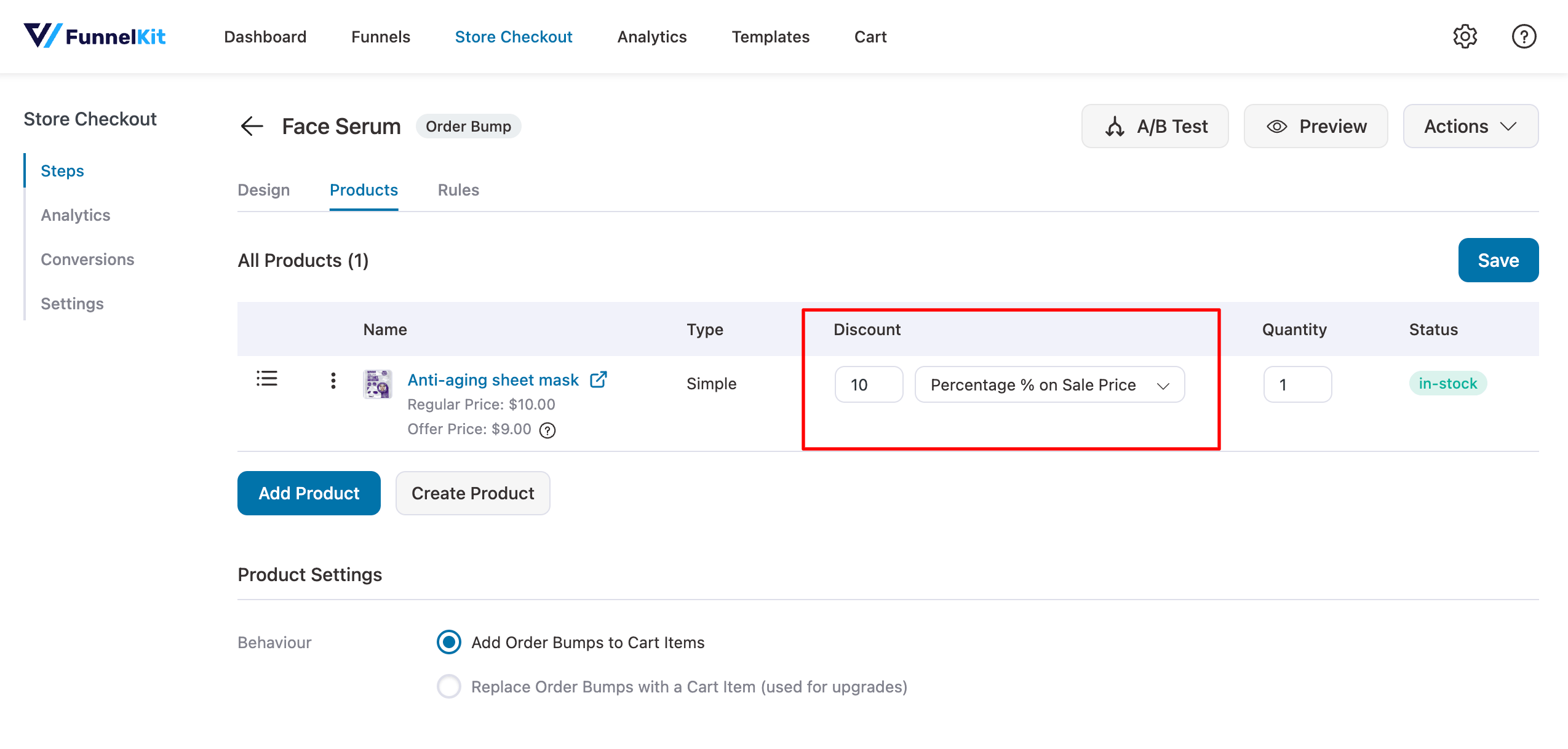Screen dimensions: 1568x749
Task: Open the Percentage % on Sale Price dropdown
Action: point(1049,385)
